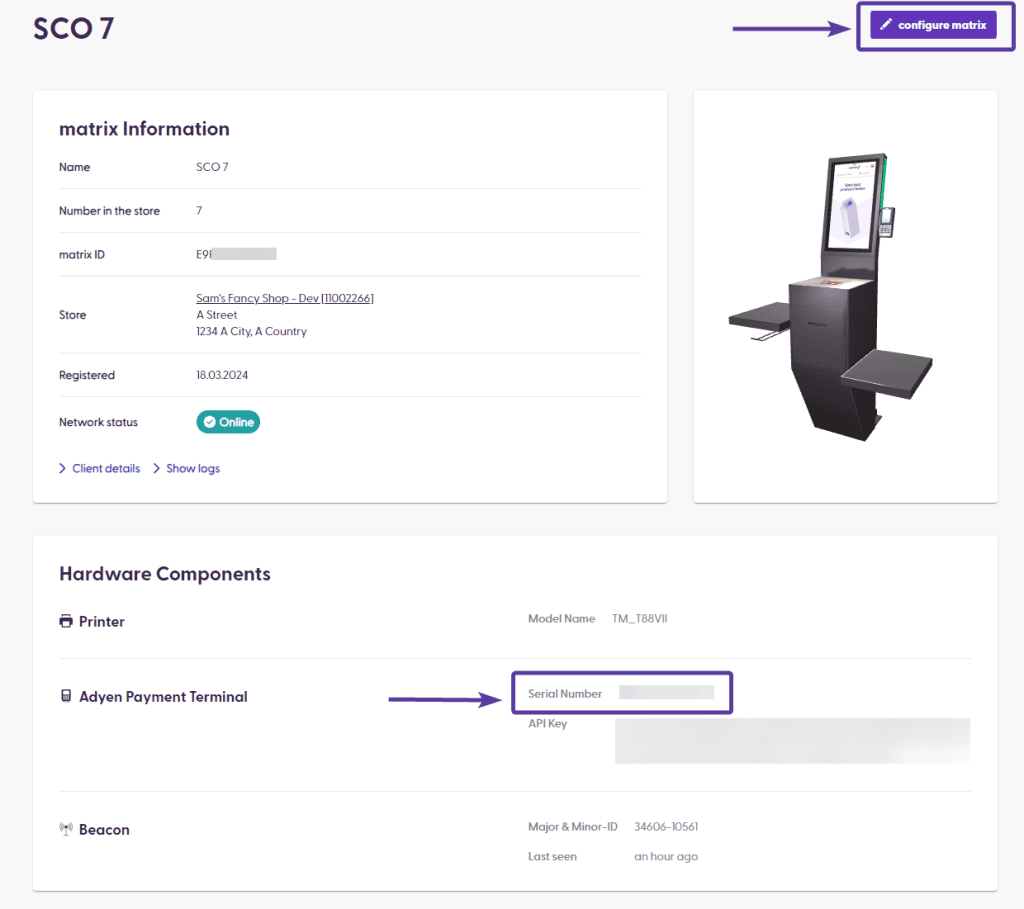Click the Name label
Viewport: 1024px width, 909px height.
click(74, 167)
